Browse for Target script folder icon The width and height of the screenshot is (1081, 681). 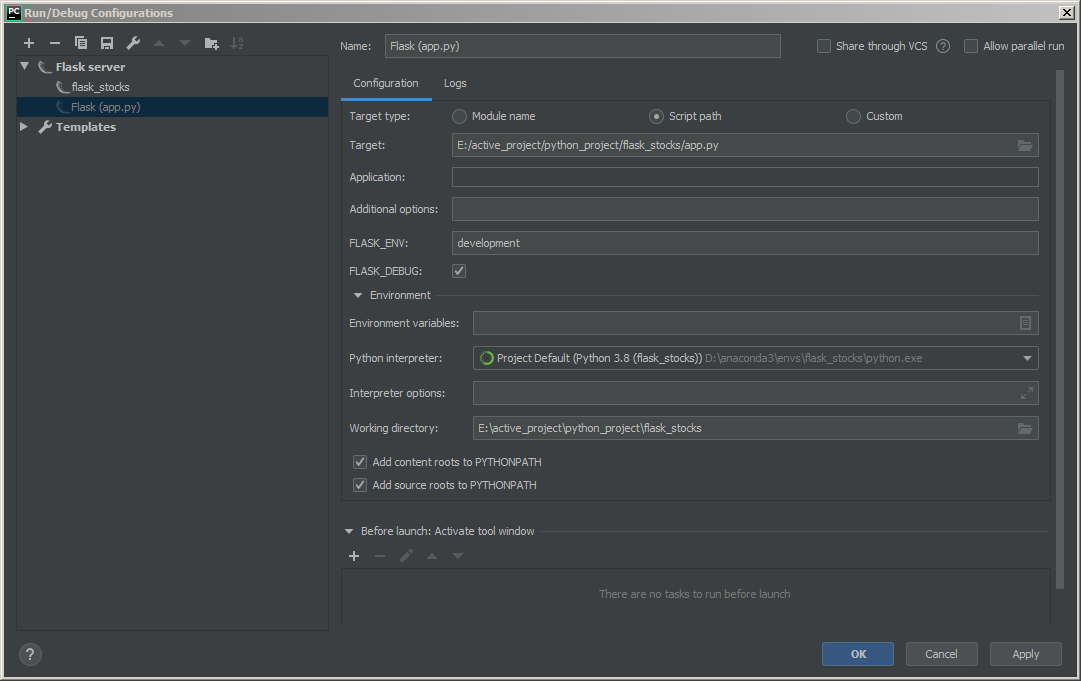pos(1024,146)
